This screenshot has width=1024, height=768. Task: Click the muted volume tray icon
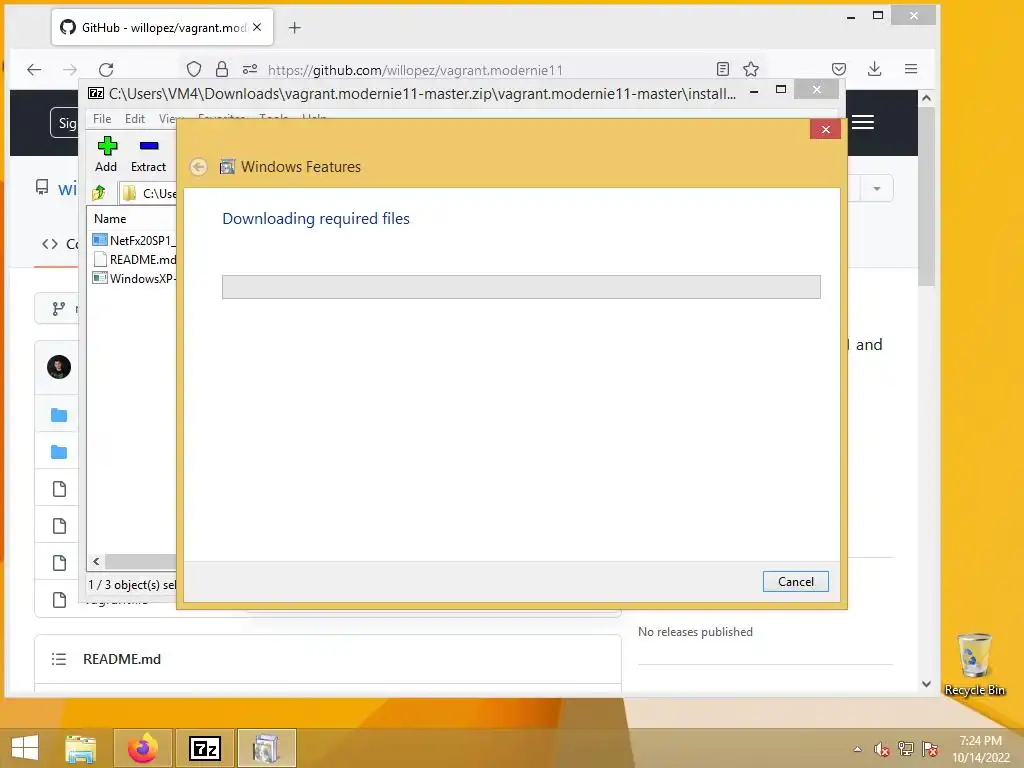[x=882, y=749]
